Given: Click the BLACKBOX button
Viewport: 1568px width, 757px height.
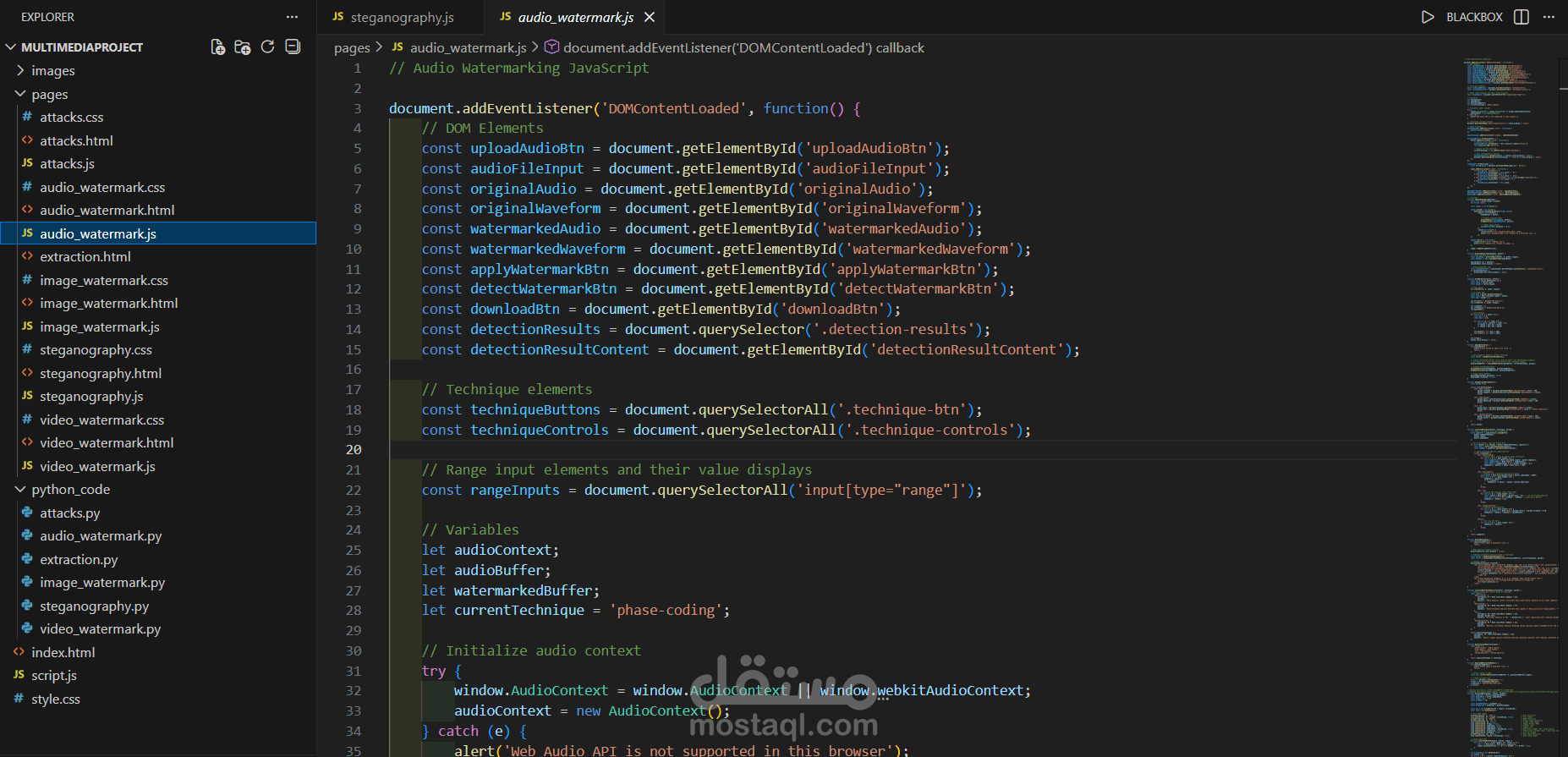Looking at the screenshot, I should tap(1474, 17).
